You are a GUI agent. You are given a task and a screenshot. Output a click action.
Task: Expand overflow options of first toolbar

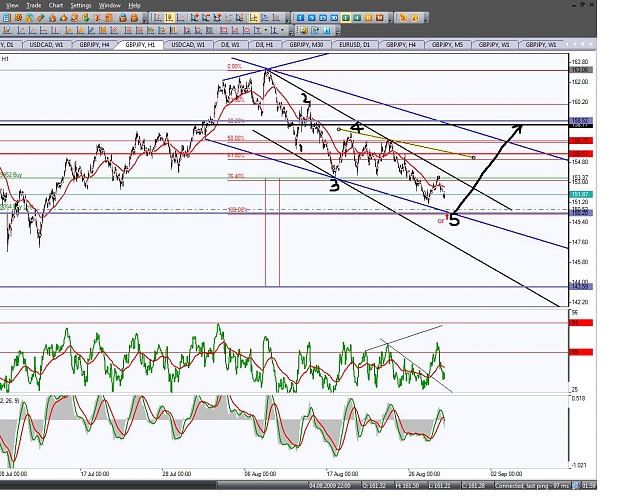click(x=145, y=19)
